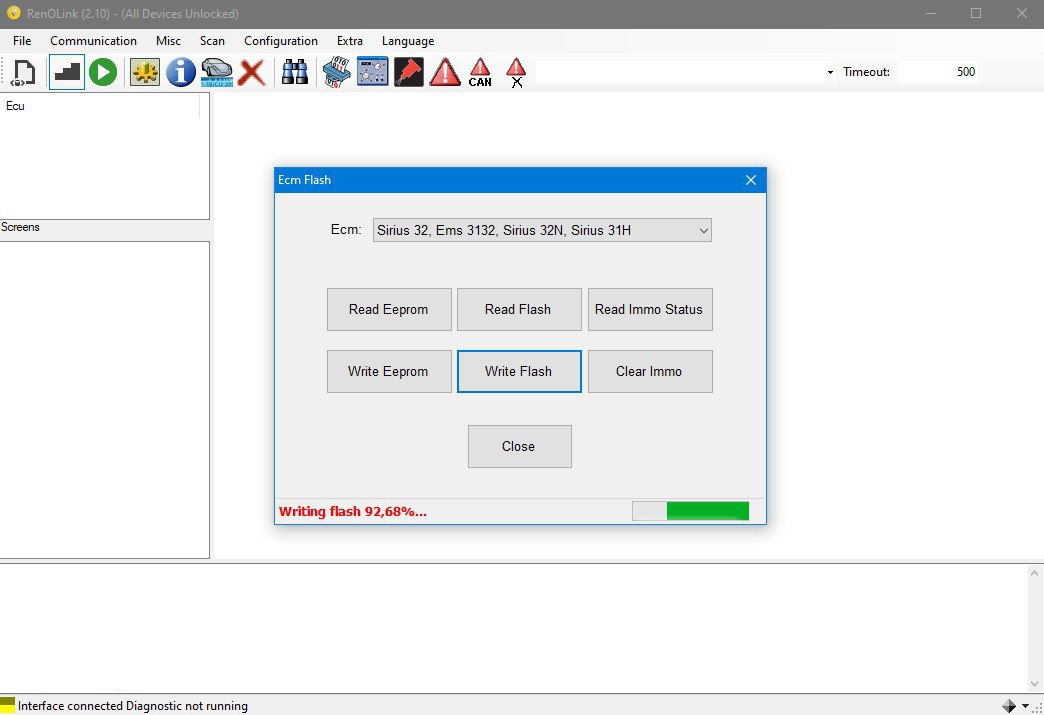Click the blue info icon
The width and height of the screenshot is (1044, 715).
click(x=181, y=72)
